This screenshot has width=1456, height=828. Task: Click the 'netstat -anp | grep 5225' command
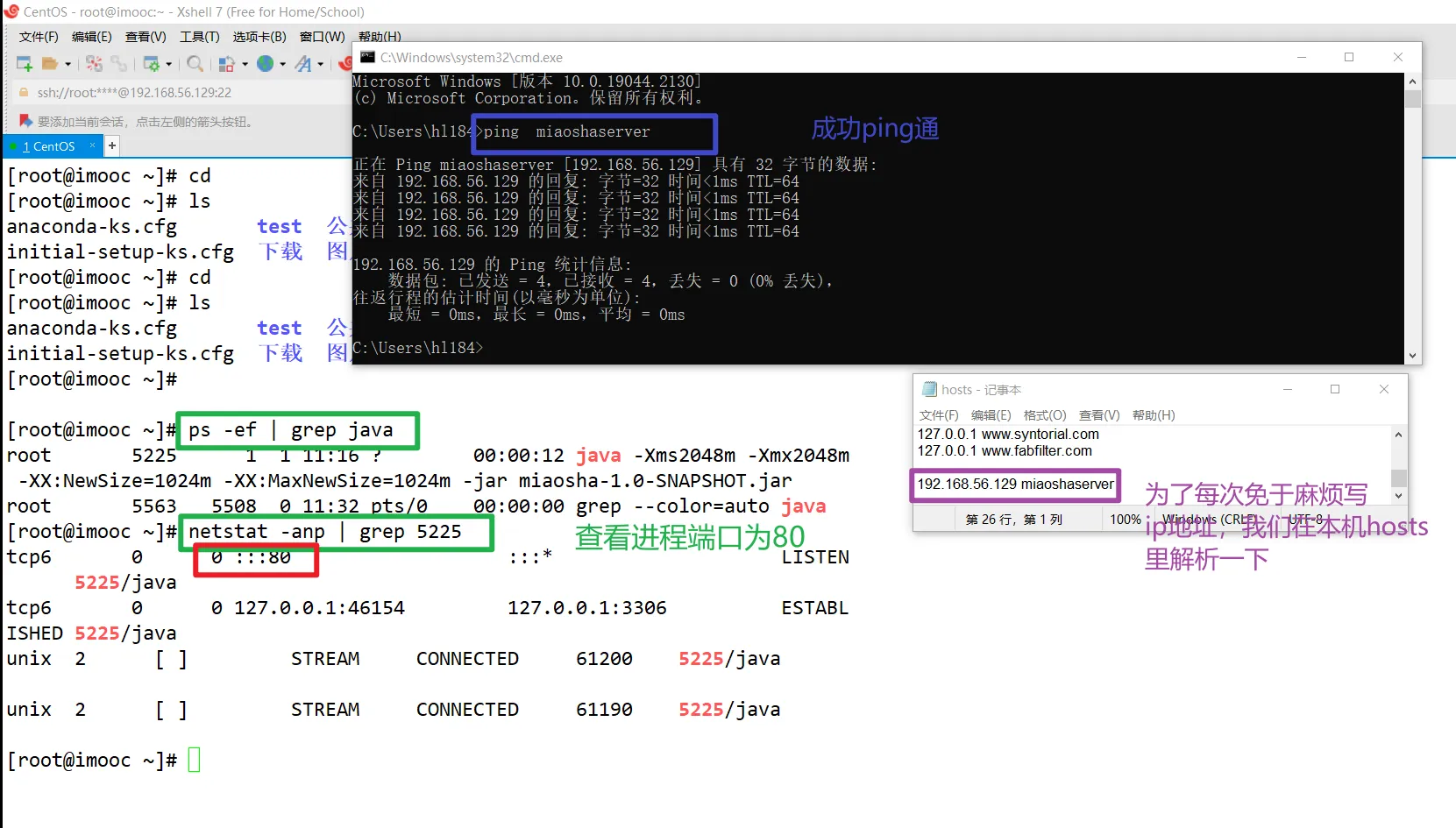(324, 532)
